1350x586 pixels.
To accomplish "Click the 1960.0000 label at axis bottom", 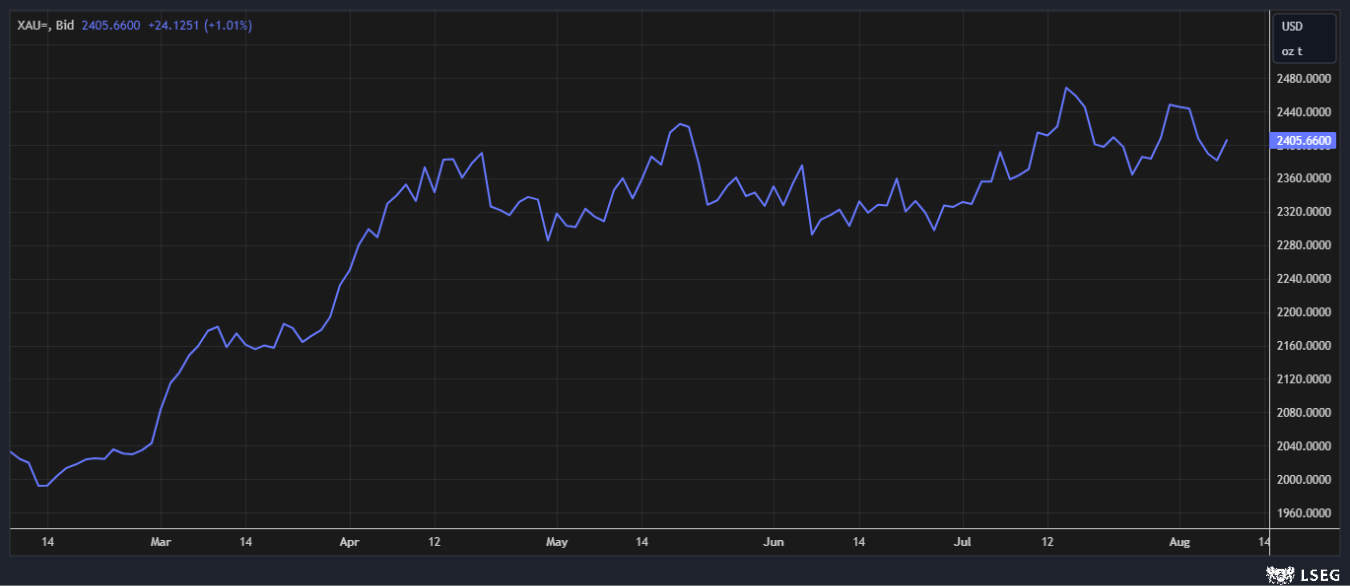I will pos(1304,513).
